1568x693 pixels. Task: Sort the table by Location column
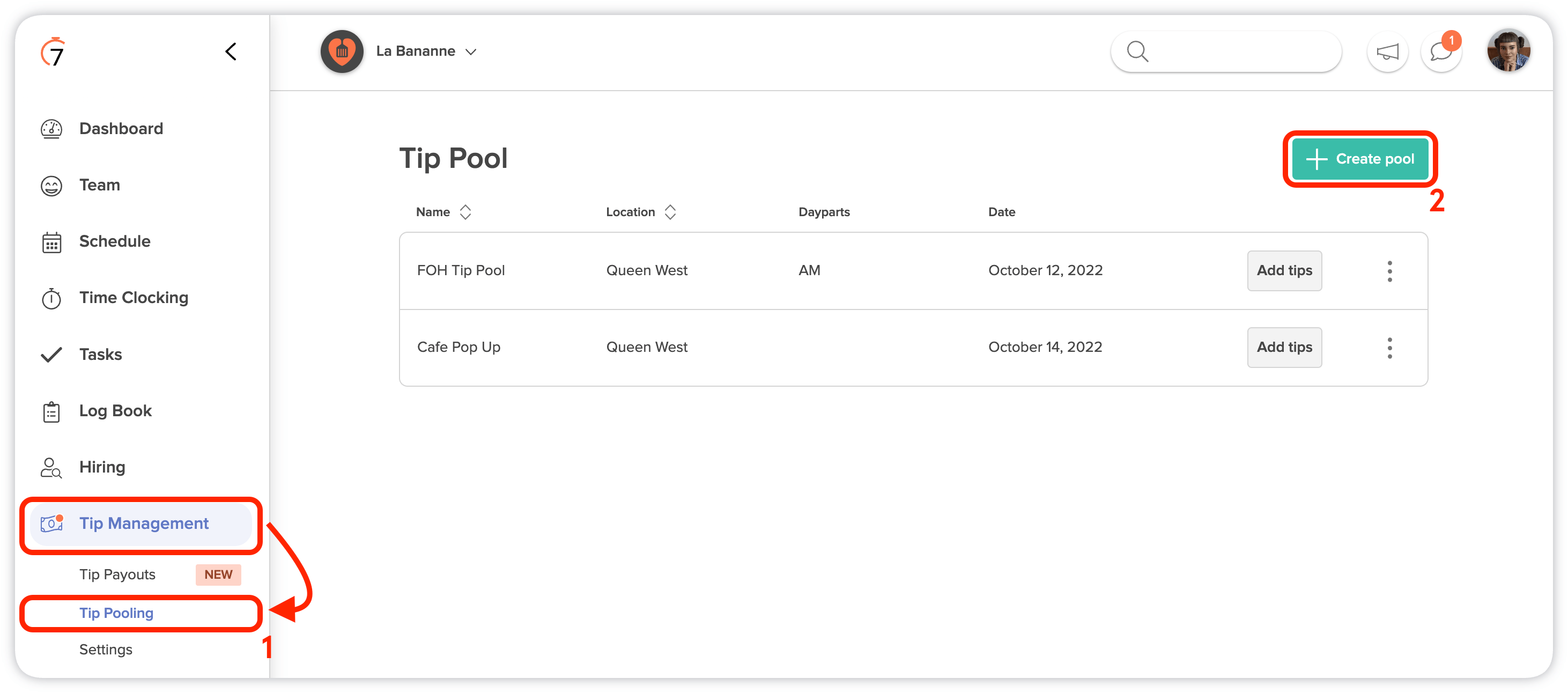(x=670, y=211)
